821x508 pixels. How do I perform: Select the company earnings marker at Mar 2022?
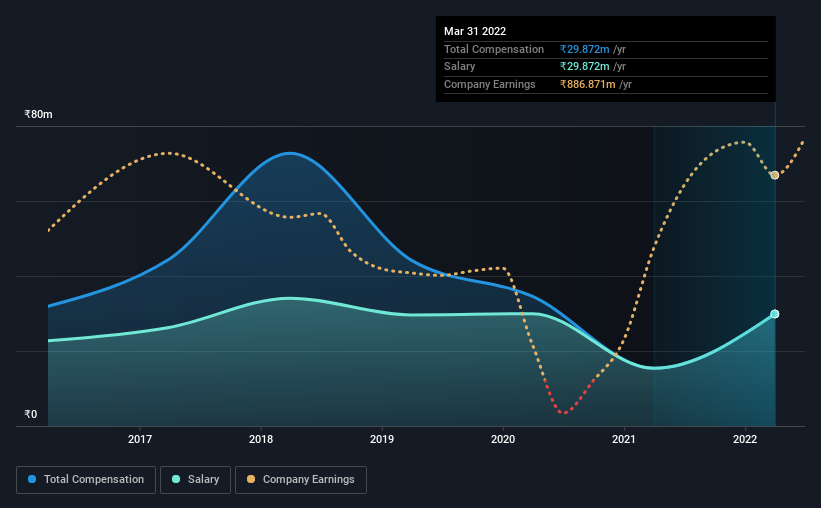(774, 175)
